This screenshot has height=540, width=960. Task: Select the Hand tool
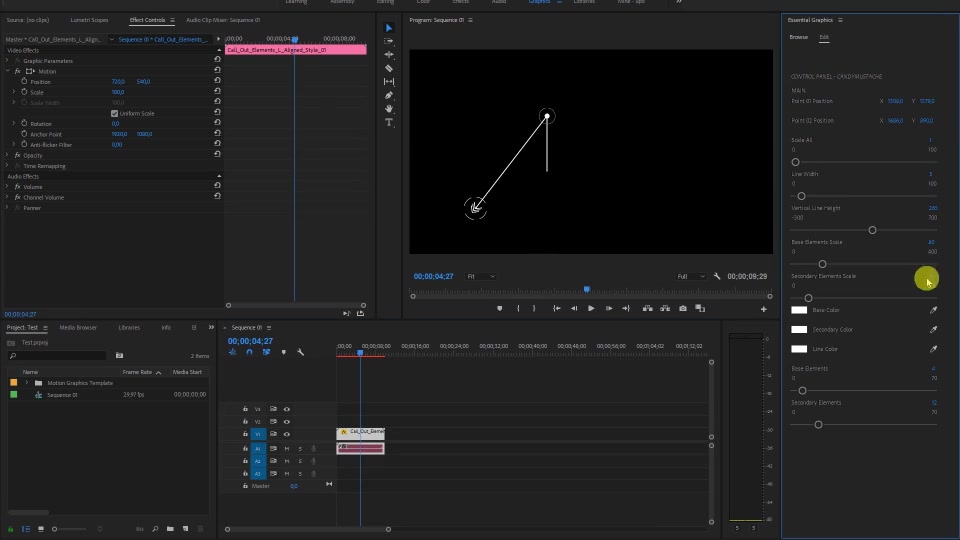point(389,108)
